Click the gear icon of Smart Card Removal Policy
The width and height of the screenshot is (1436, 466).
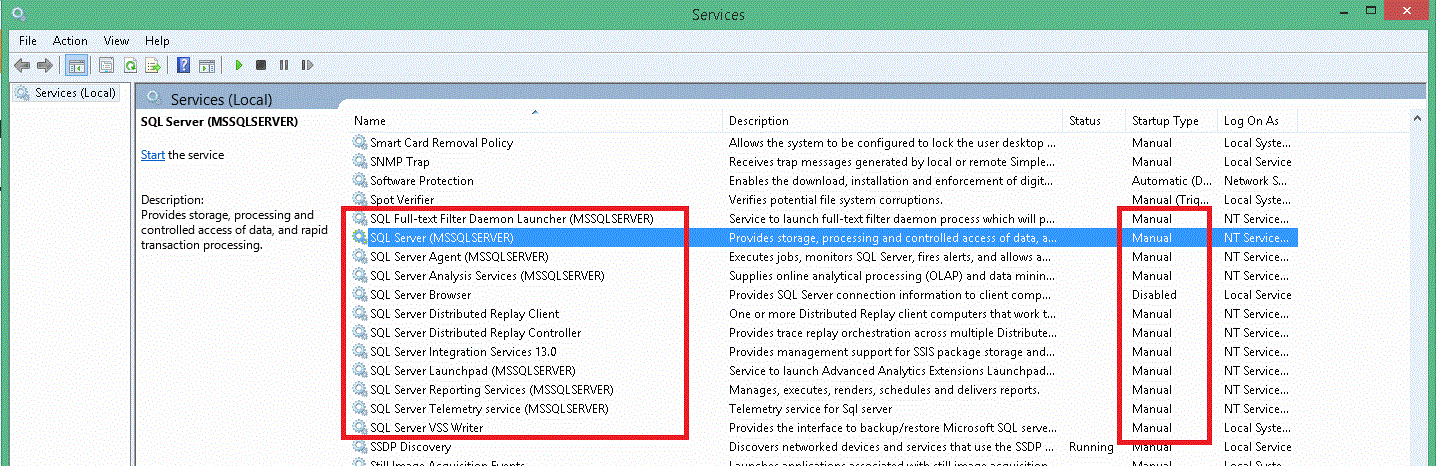click(360, 143)
